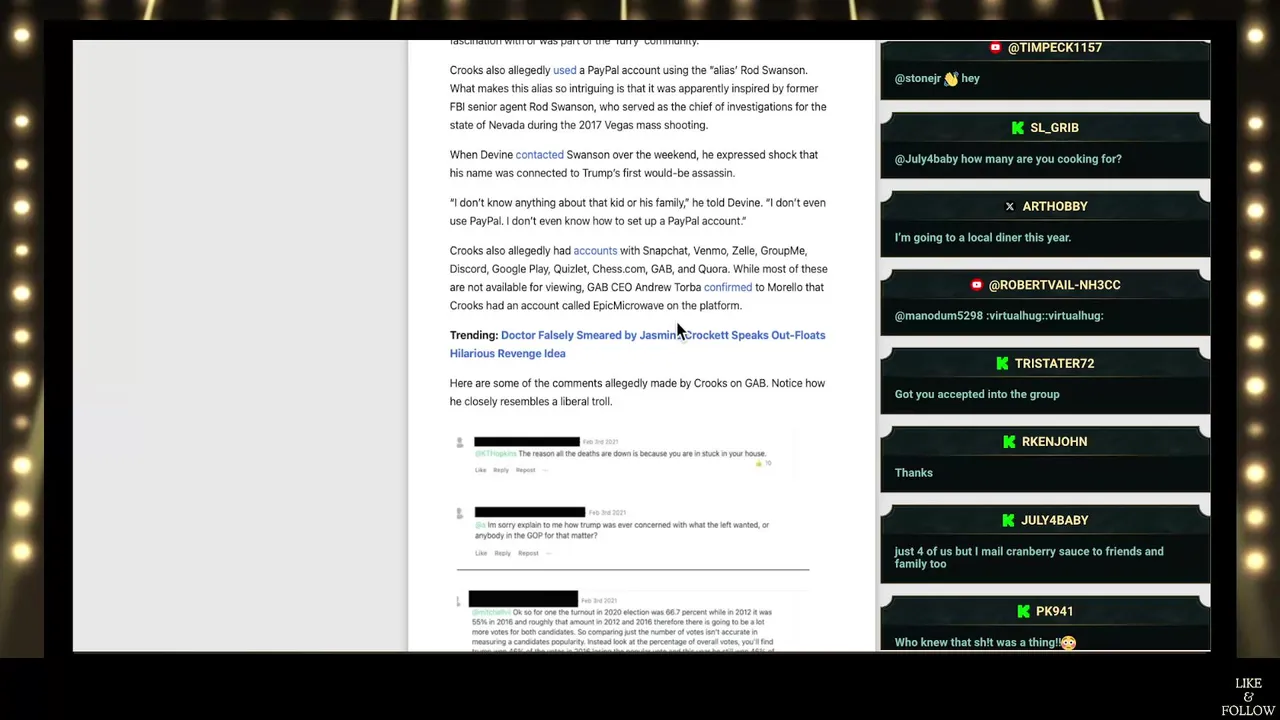Select username RKENJOHN in chat

tap(1054, 442)
